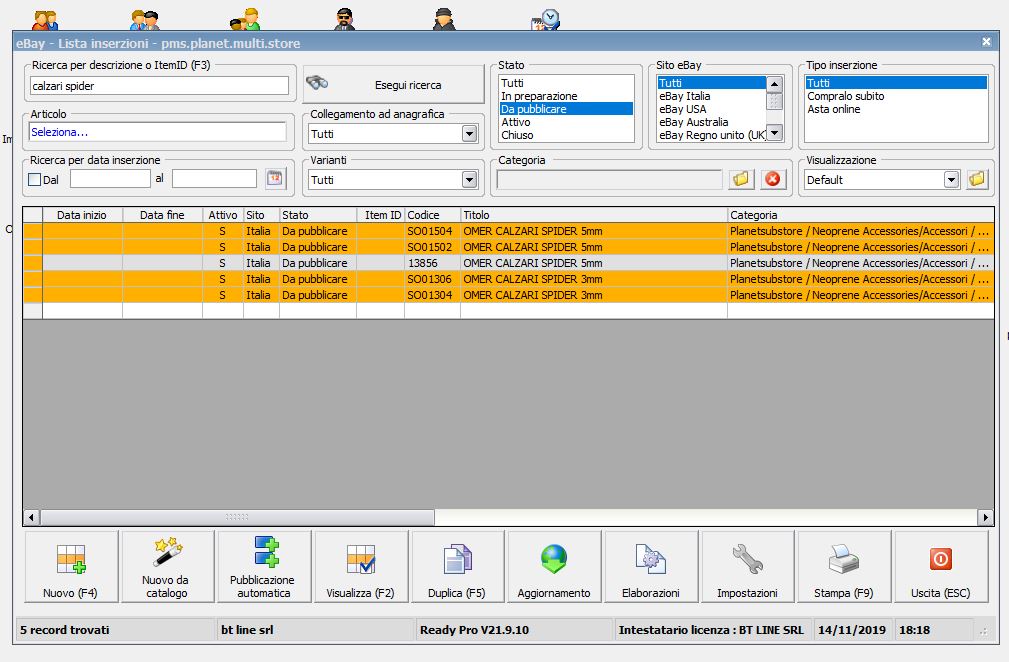Choose eBay Australia site

click(x=712, y=122)
